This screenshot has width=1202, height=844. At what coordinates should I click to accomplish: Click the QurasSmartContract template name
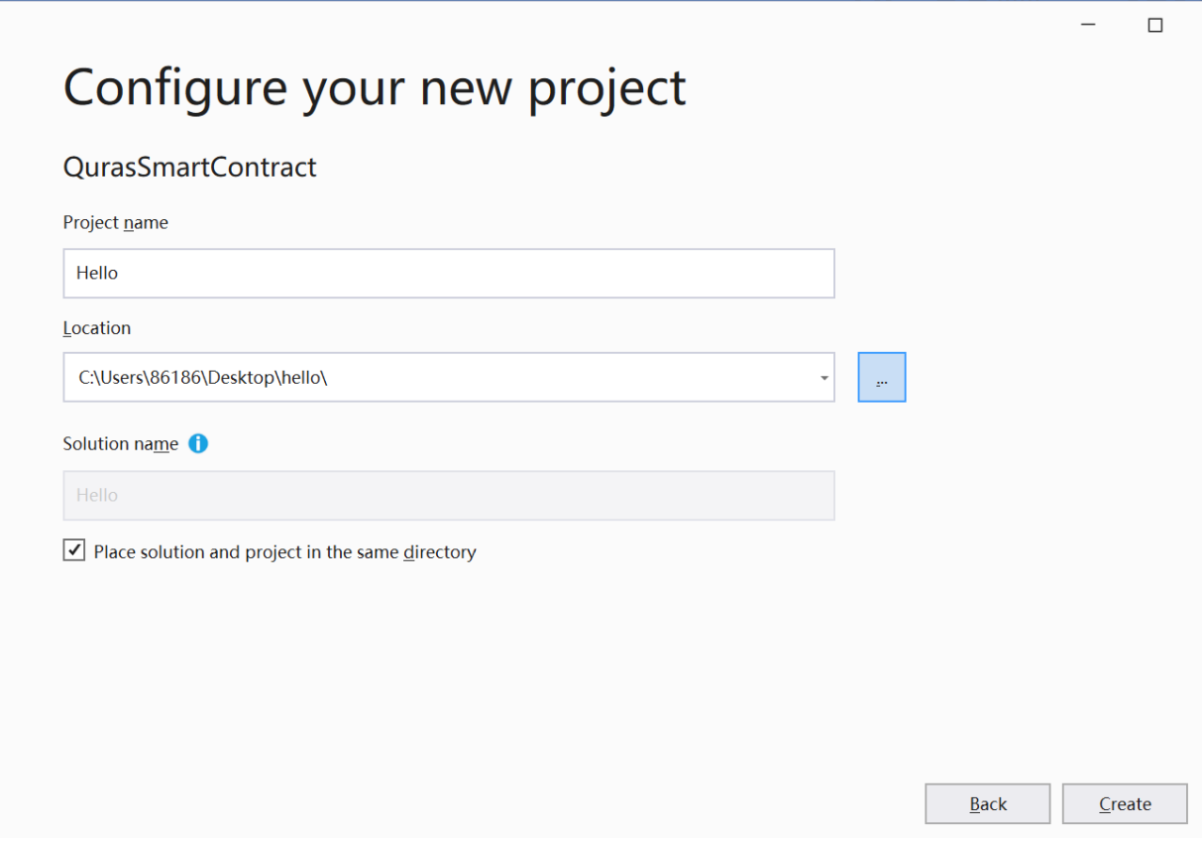(189, 167)
